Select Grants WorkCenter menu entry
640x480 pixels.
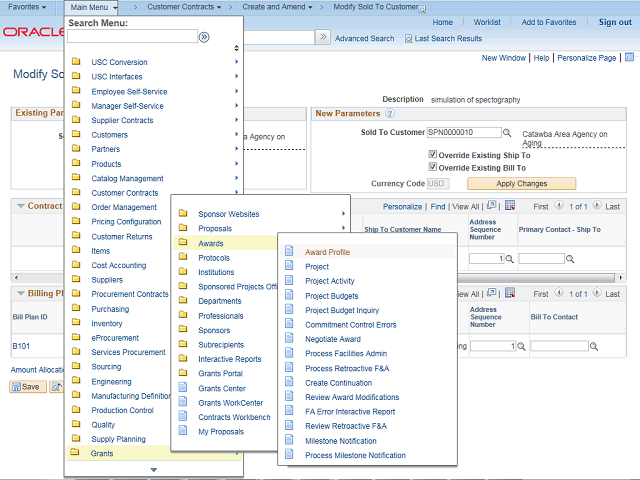(x=231, y=403)
